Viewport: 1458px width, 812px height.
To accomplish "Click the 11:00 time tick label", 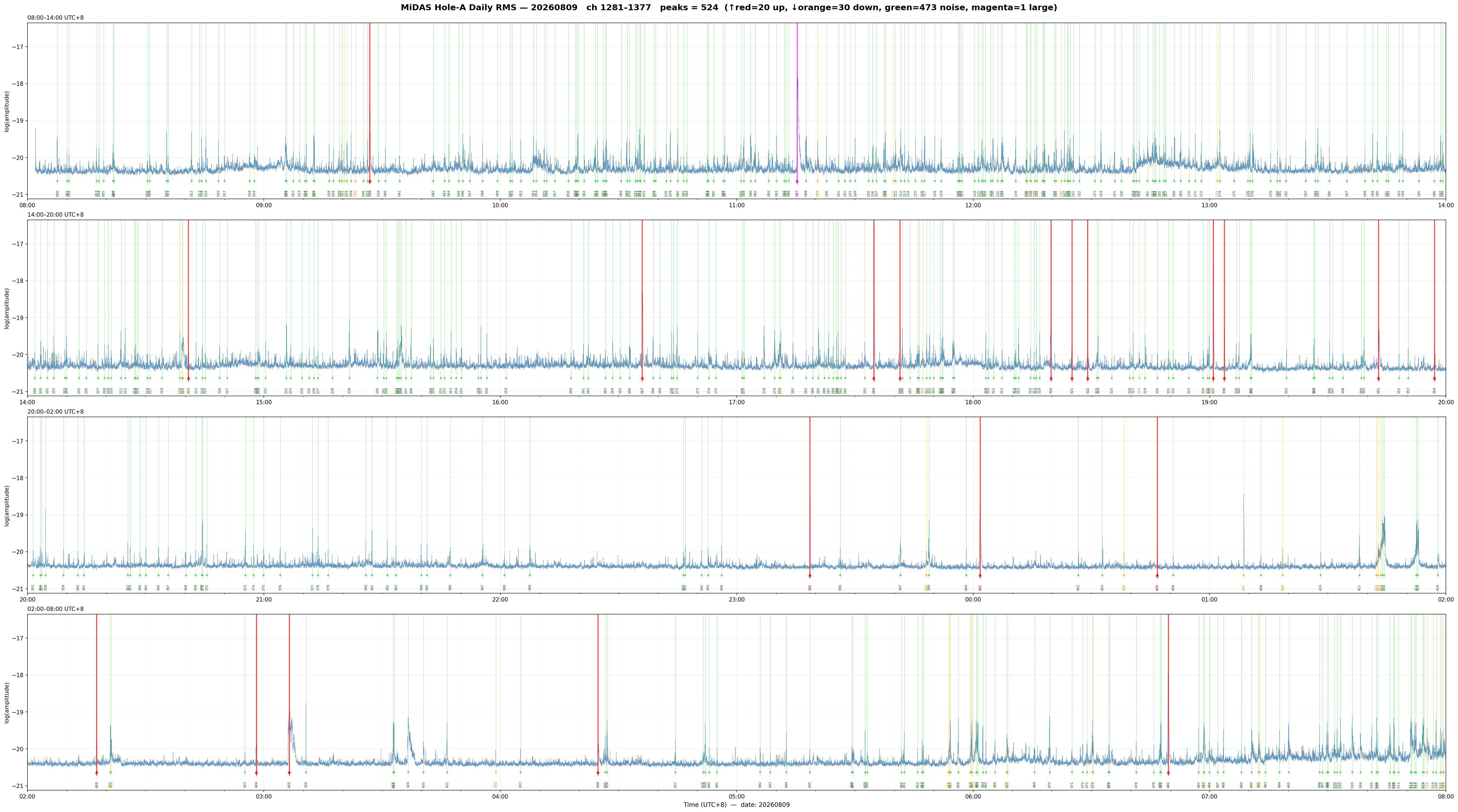I will (x=736, y=205).
